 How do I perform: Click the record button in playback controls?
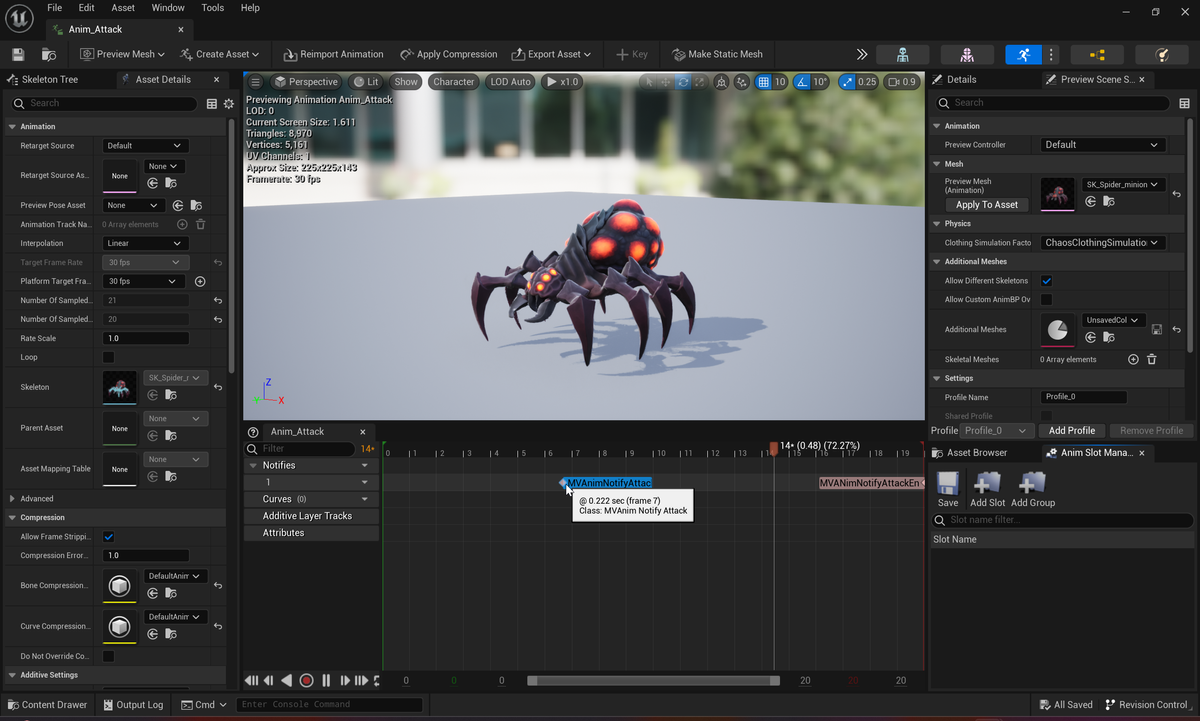(x=306, y=680)
